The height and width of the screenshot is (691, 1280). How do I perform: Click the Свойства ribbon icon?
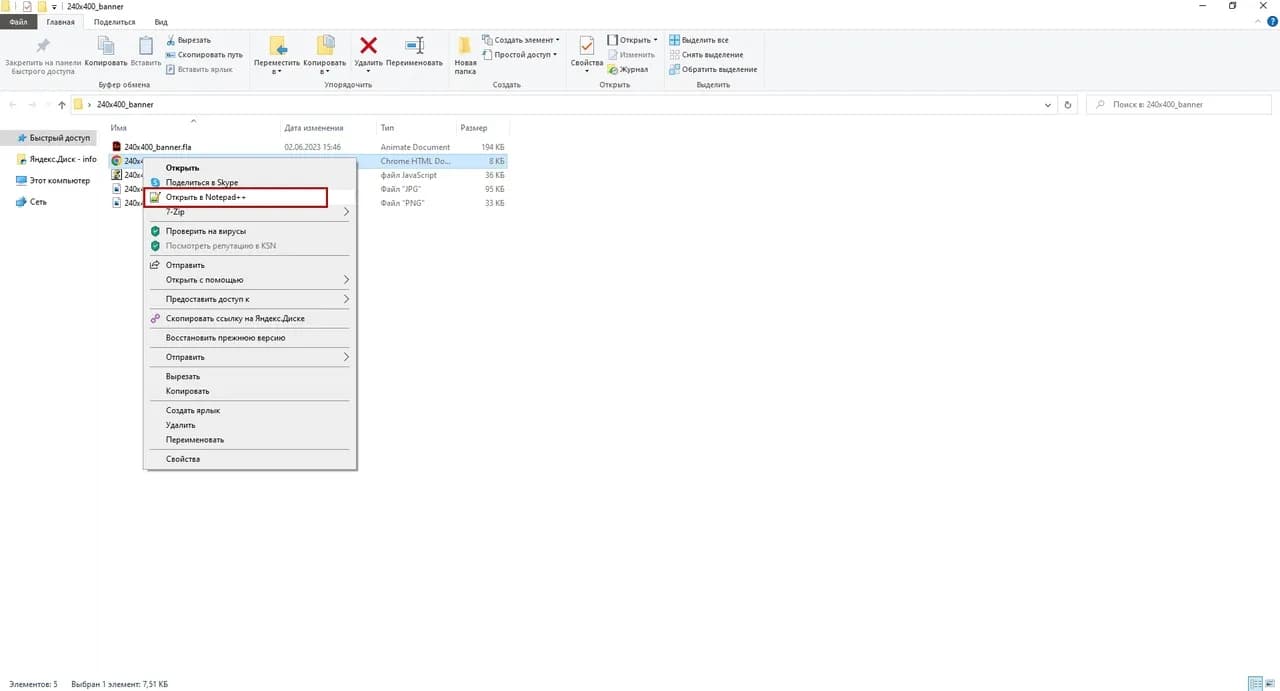pyautogui.click(x=586, y=46)
